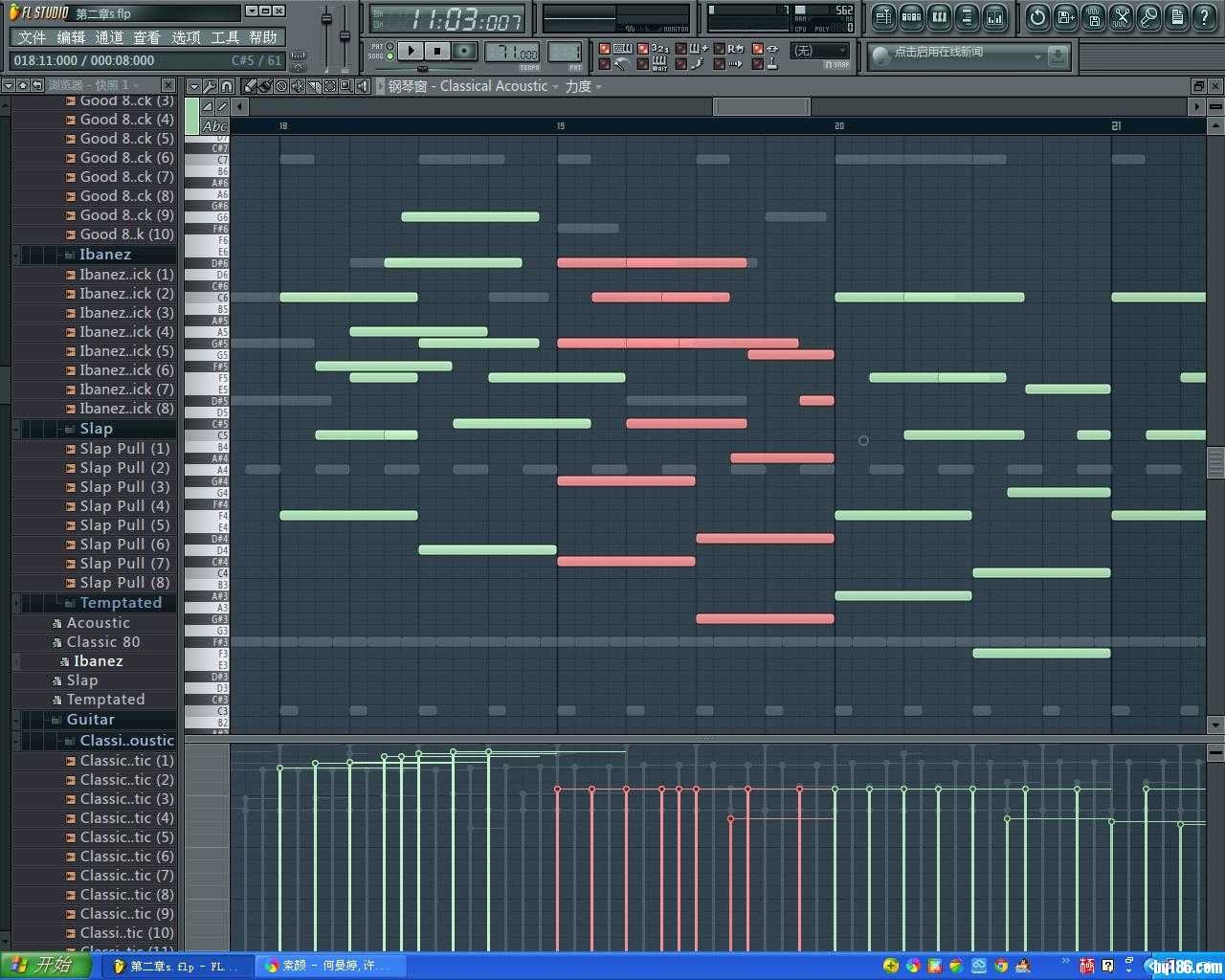Open the 查看 menu
1225x980 pixels.
tap(147, 37)
